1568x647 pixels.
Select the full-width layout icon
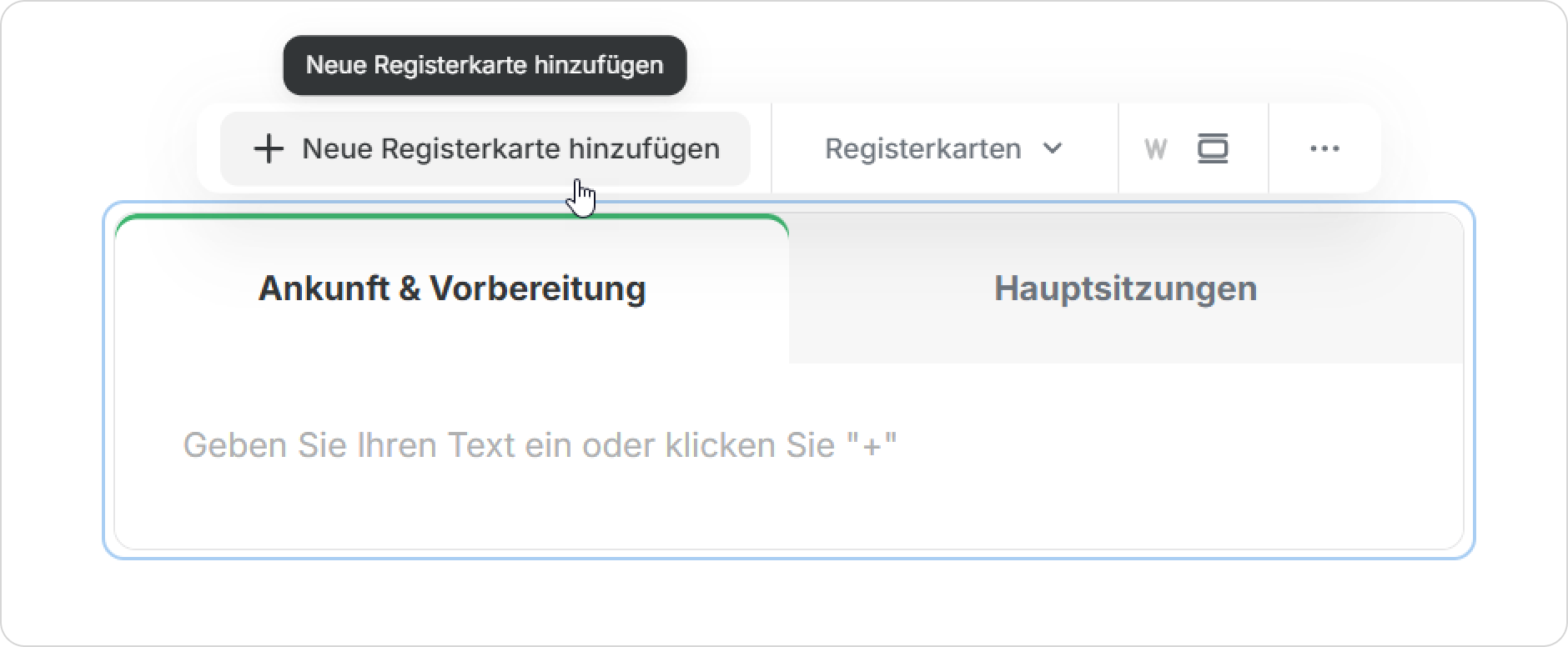(1212, 149)
